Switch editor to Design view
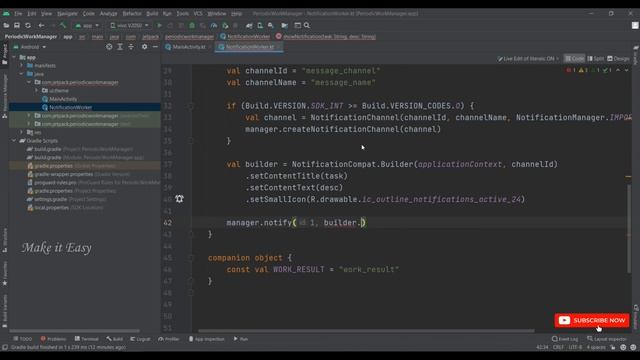The width and height of the screenshot is (640, 360). point(618,59)
